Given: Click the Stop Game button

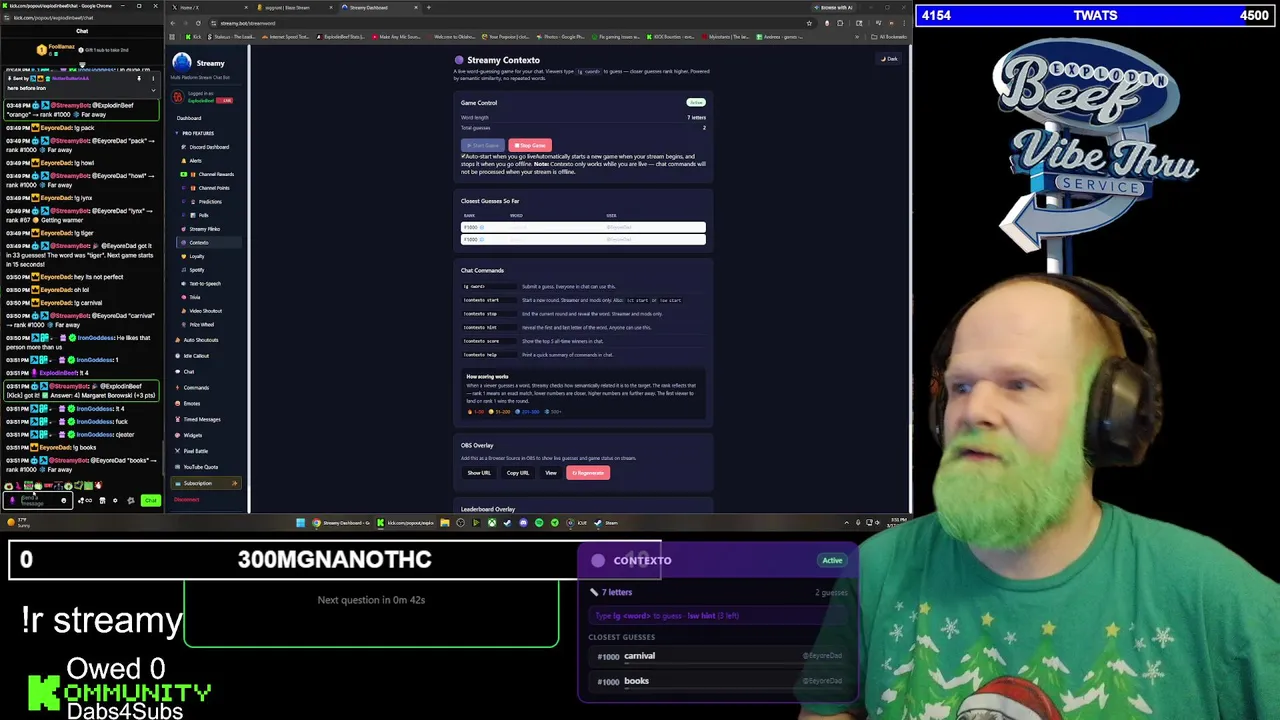Looking at the screenshot, I should (x=530, y=146).
